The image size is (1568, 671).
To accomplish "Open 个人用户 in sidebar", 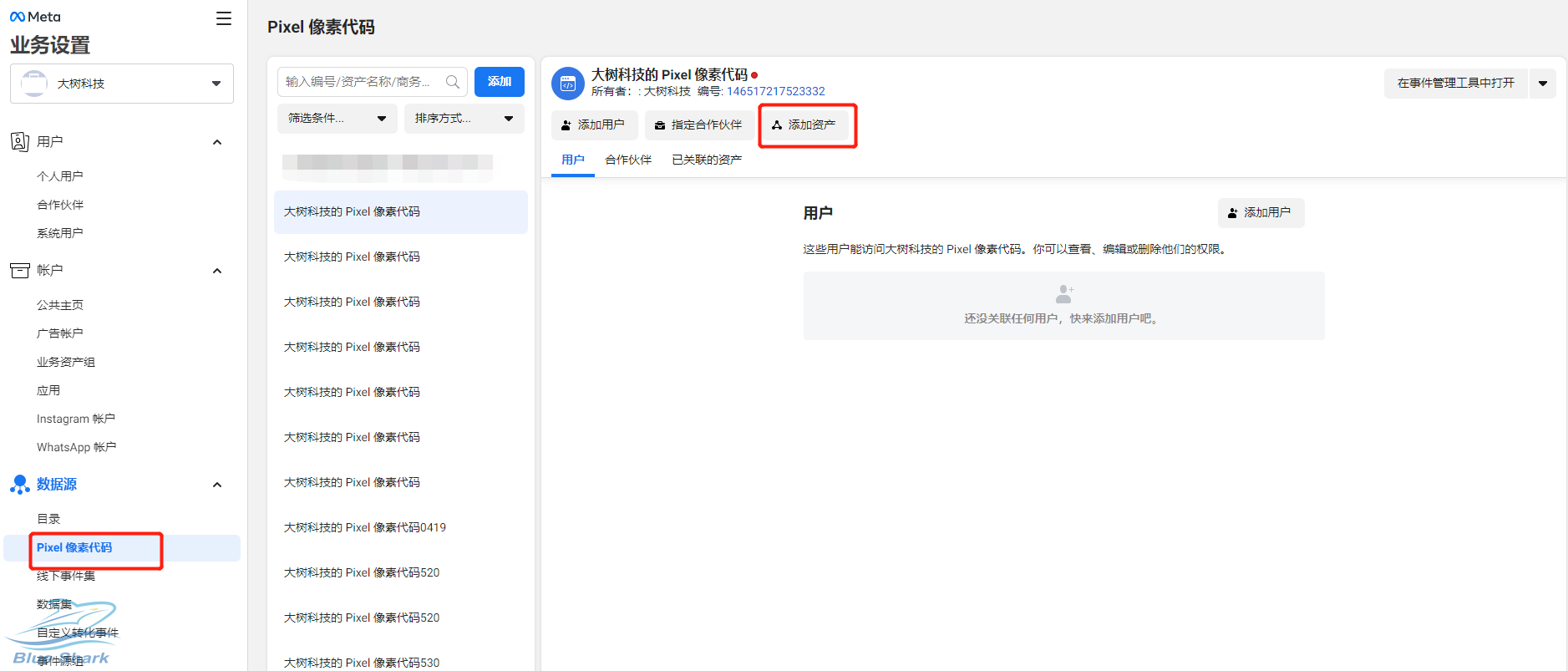I will 60,176.
